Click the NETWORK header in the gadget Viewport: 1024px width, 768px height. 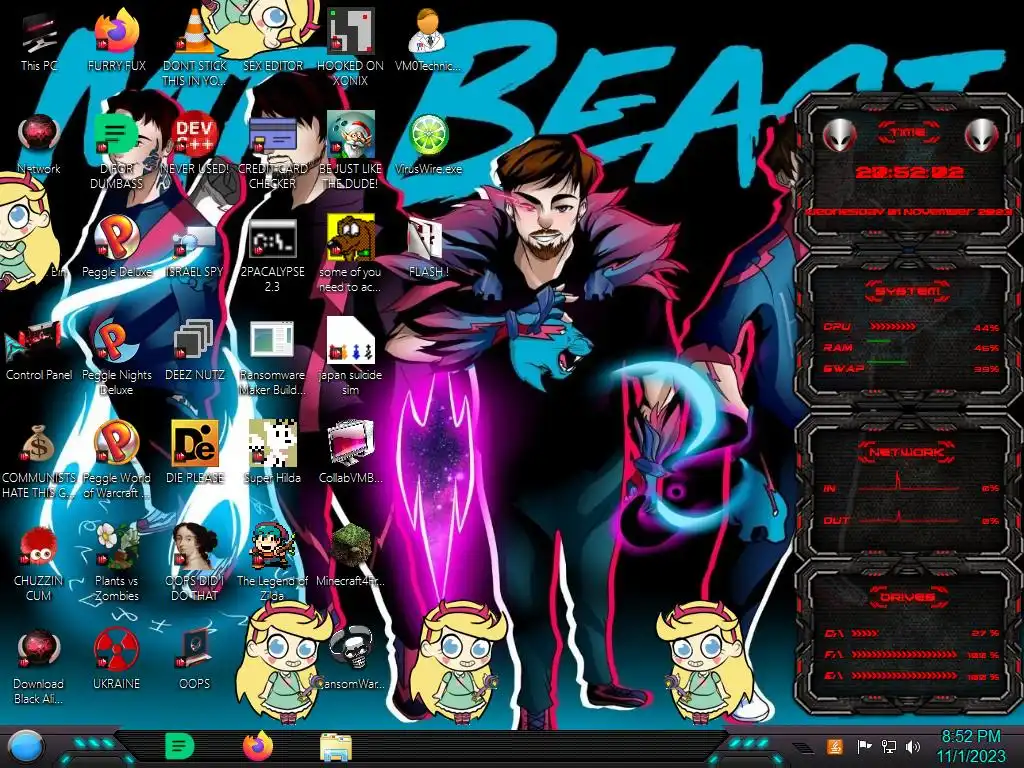pos(908,452)
